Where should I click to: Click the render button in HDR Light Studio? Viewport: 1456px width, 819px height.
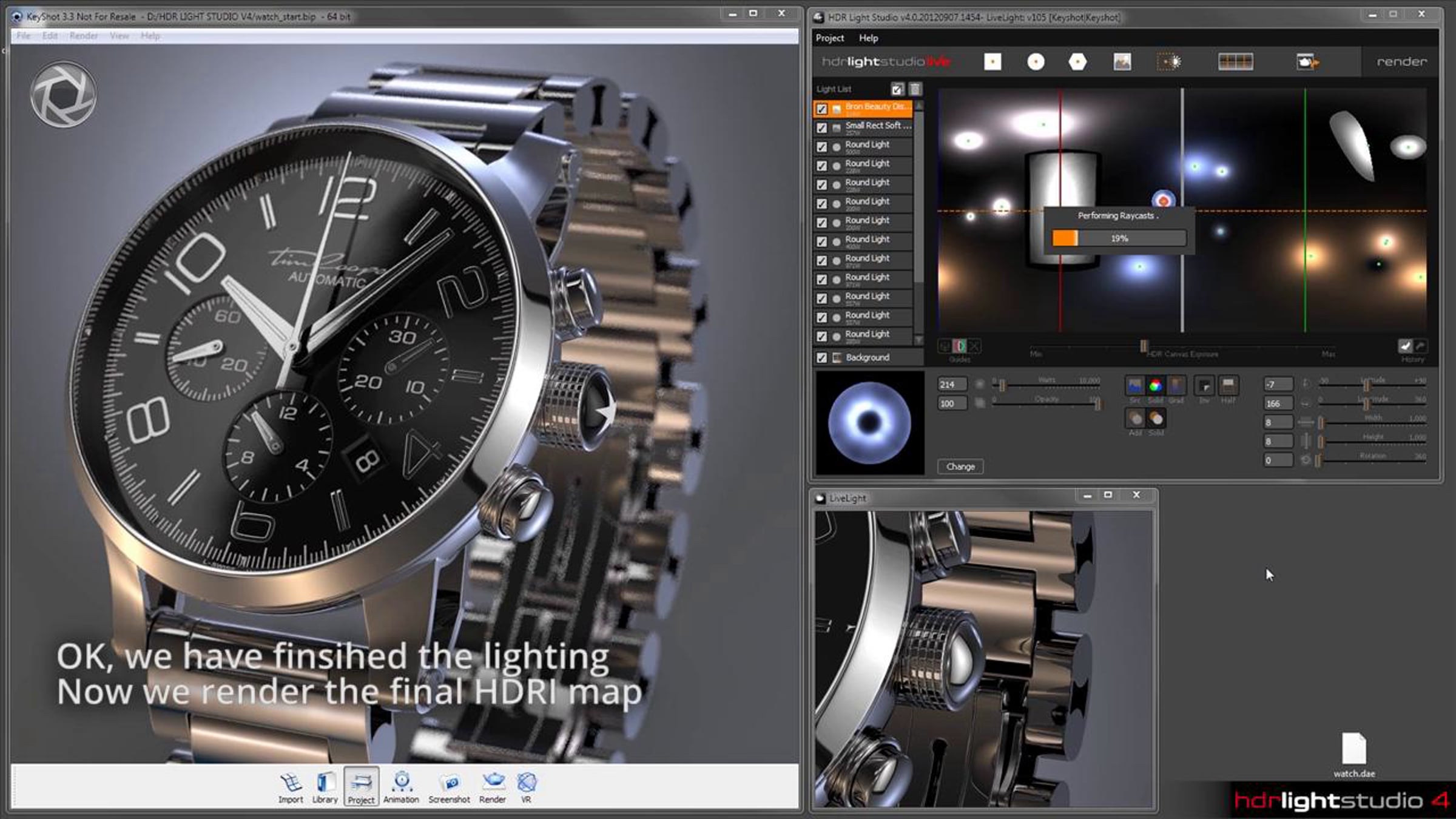(1401, 62)
